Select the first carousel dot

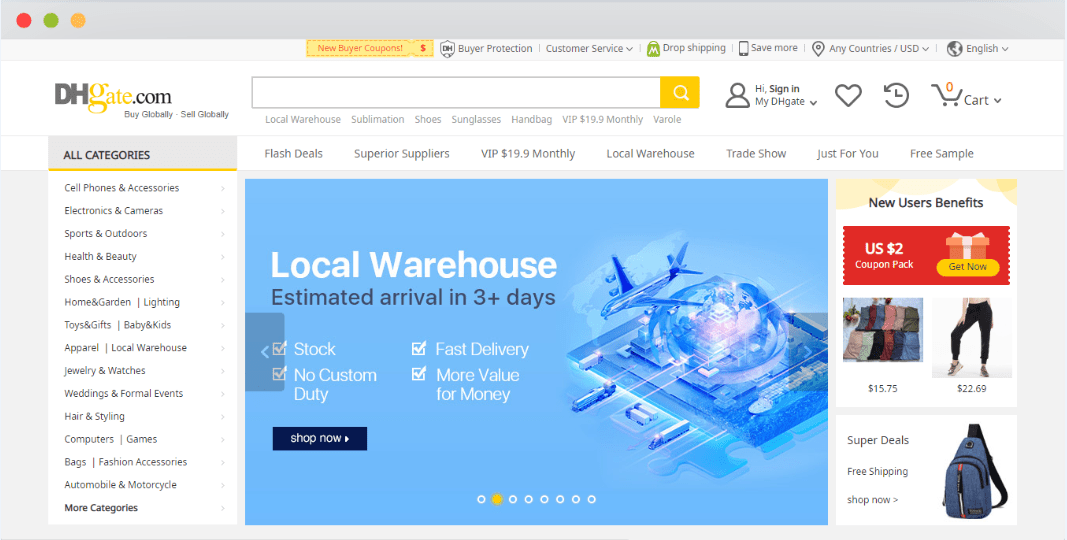point(481,499)
